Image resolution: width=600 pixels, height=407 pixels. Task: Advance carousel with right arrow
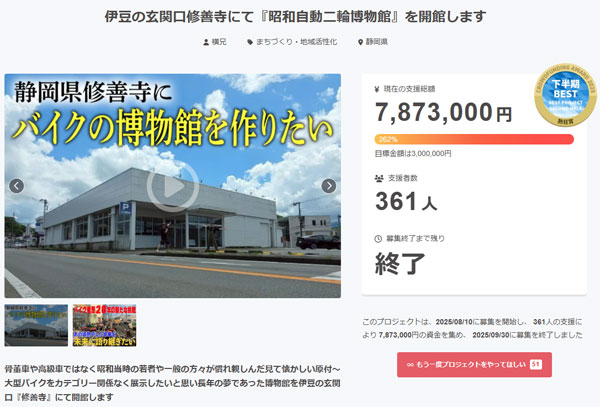click(329, 186)
